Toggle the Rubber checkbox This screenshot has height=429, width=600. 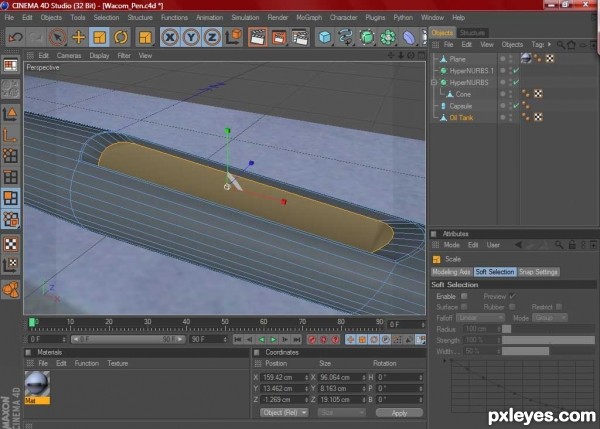pyautogui.click(x=512, y=307)
